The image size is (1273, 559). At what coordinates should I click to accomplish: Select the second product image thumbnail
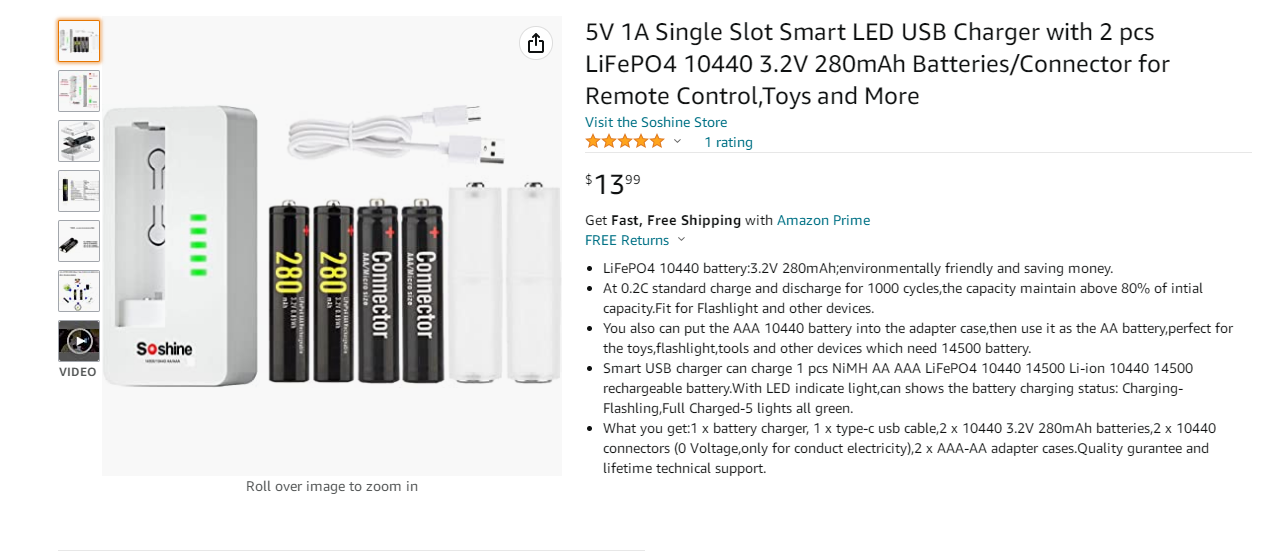point(79,91)
